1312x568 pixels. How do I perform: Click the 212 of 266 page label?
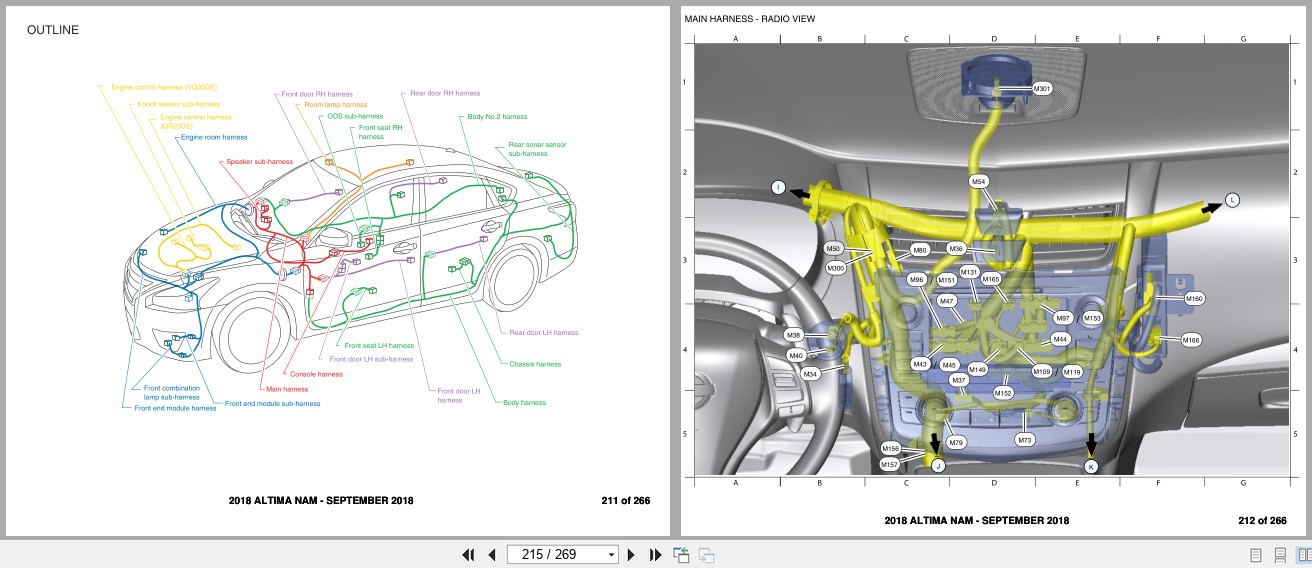(1262, 520)
